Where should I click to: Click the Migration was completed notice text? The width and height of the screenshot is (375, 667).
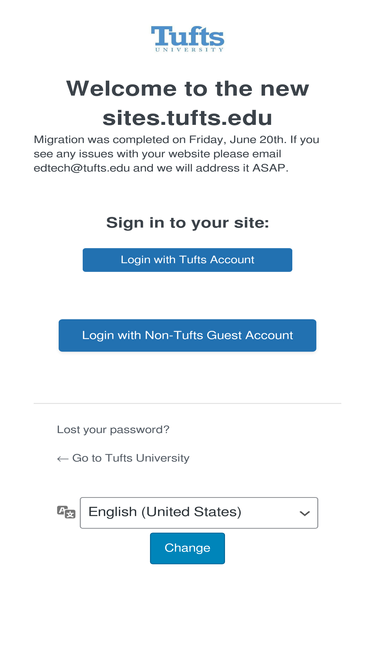point(176,154)
